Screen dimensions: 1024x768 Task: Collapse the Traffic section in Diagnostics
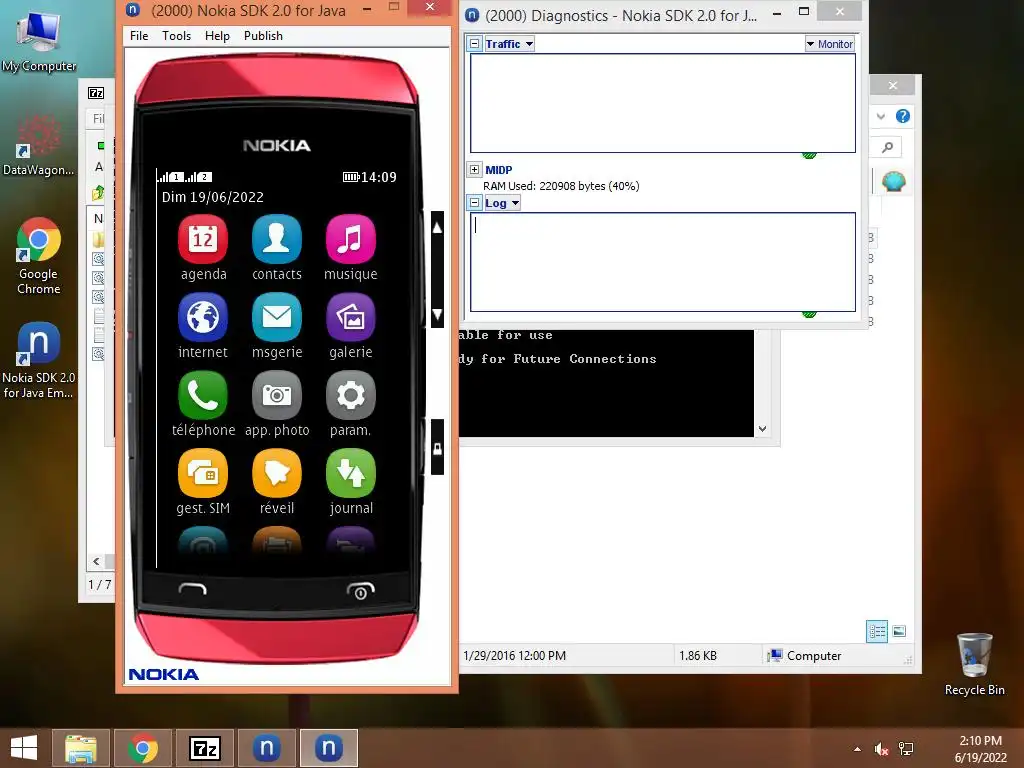click(475, 44)
